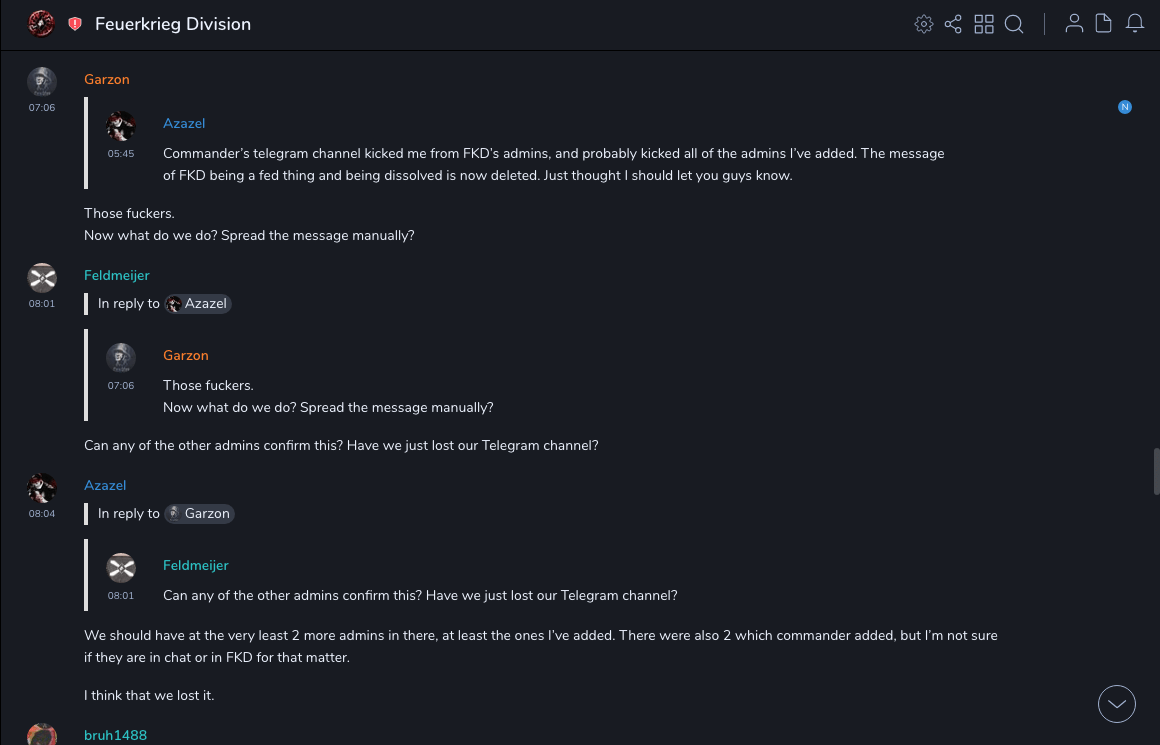
Task: Click the share room icon
Action: tap(953, 24)
